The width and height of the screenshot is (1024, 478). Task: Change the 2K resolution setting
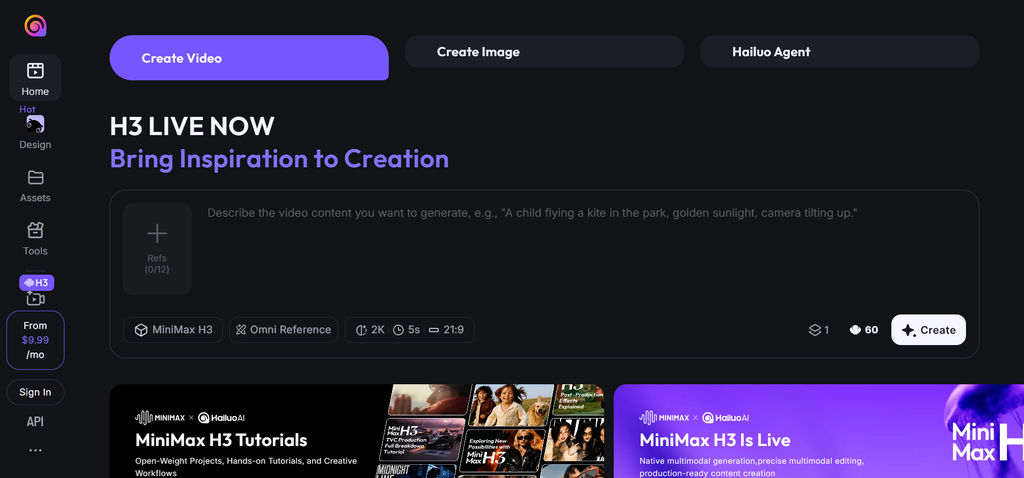(370, 330)
